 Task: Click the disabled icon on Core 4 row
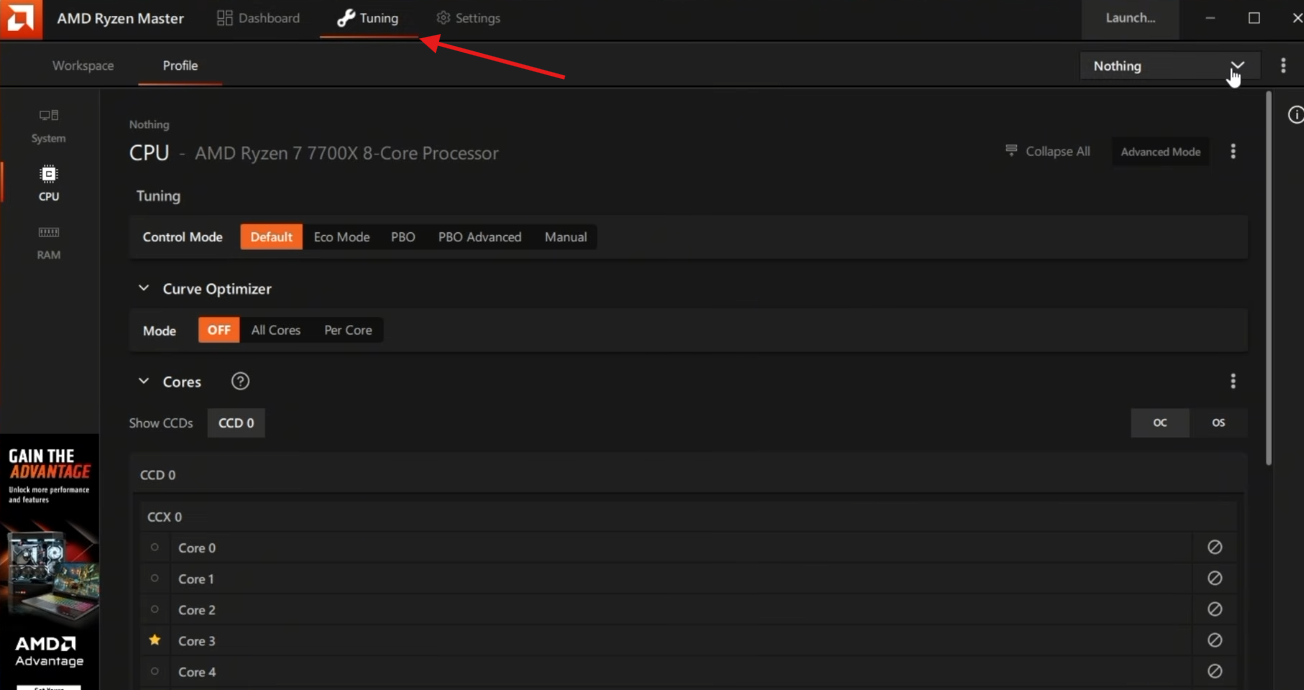pyautogui.click(x=1214, y=671)
